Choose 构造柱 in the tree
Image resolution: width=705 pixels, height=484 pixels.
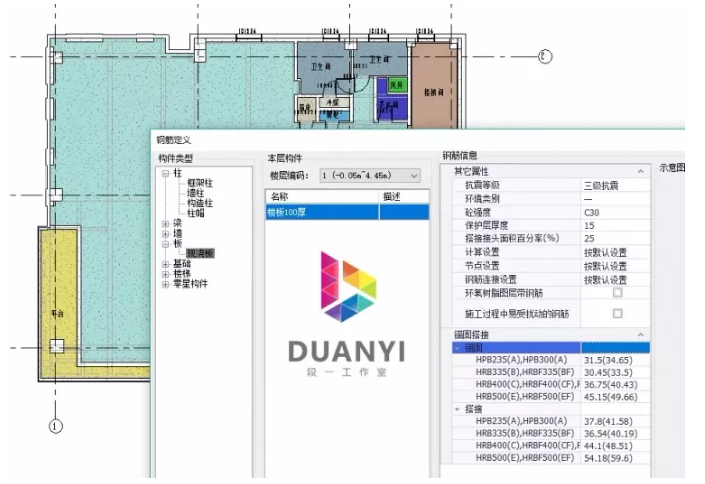click(x=200, y=203)
